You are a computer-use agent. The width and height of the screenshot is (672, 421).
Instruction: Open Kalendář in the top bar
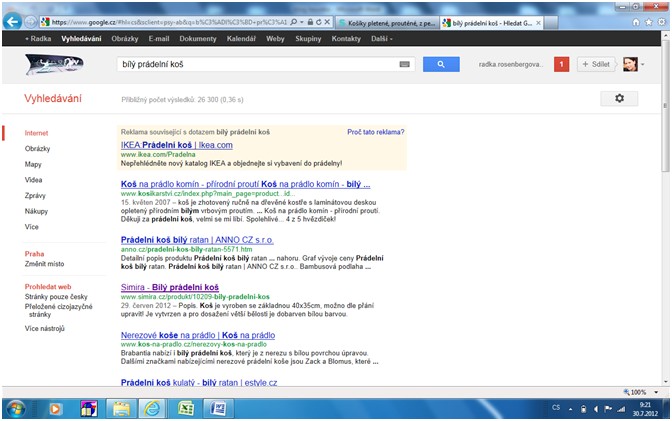point(241,39)
